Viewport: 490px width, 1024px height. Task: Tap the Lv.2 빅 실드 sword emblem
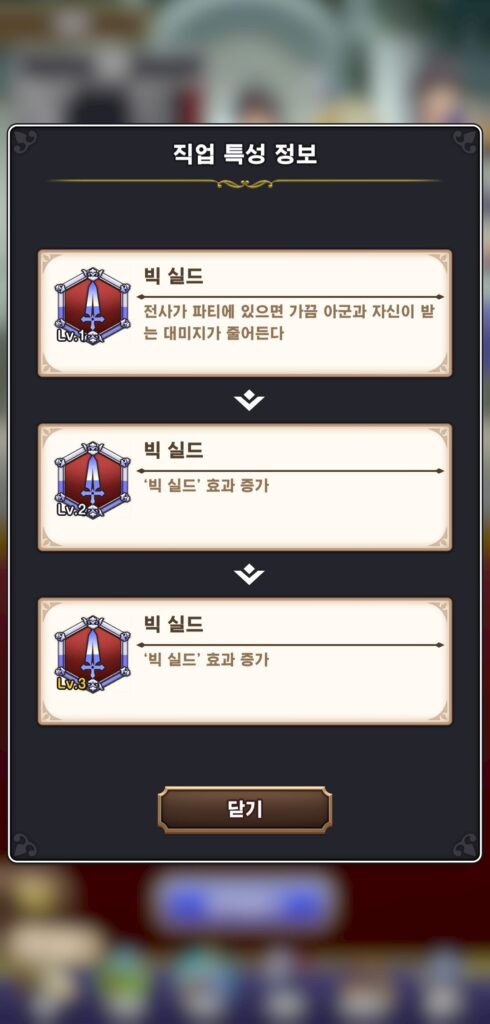(92, 481)
